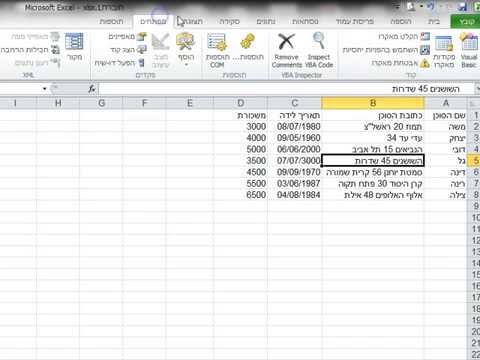Click the Undo icon in quick access toolbar
480x360 pixels.
(x=430, y=6)
